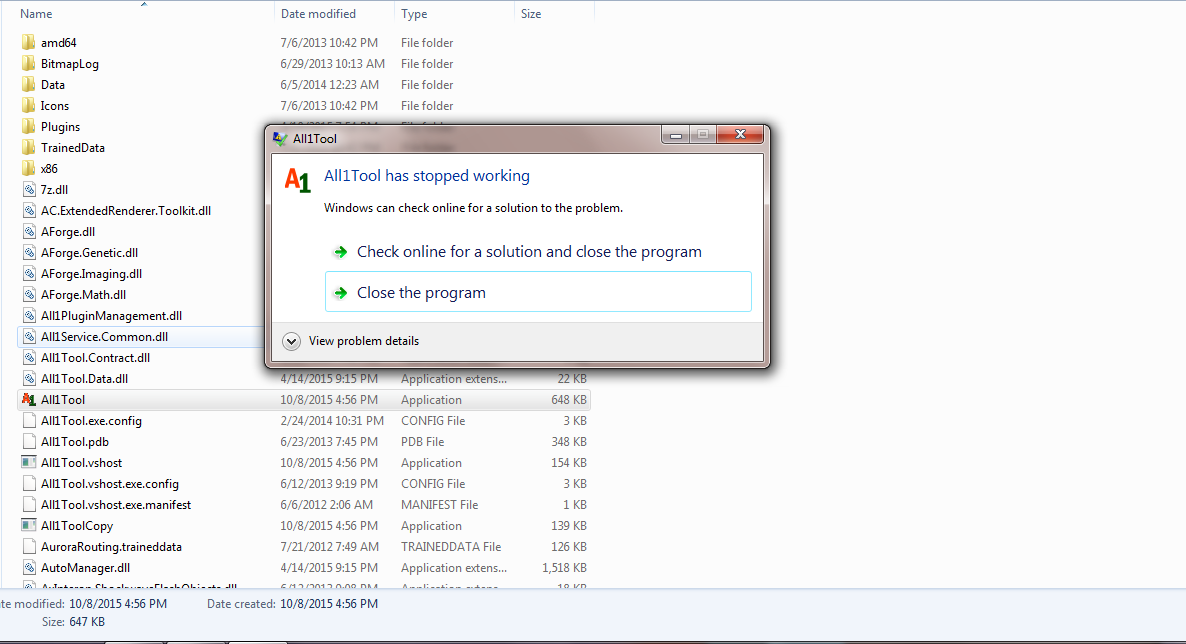Click the Plugins folder icon

[29, 126]
